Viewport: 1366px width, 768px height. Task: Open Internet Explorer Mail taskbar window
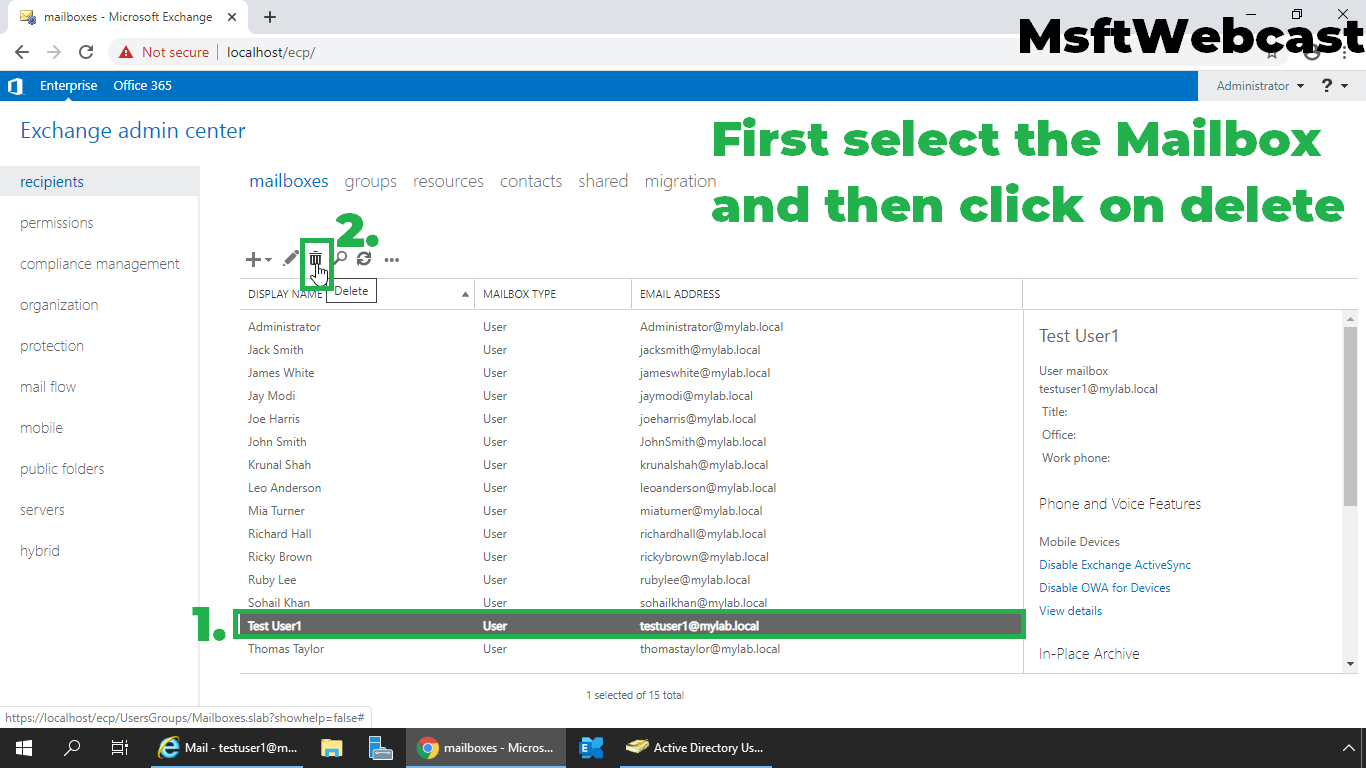pyautogui.click(x=229, y=748)
